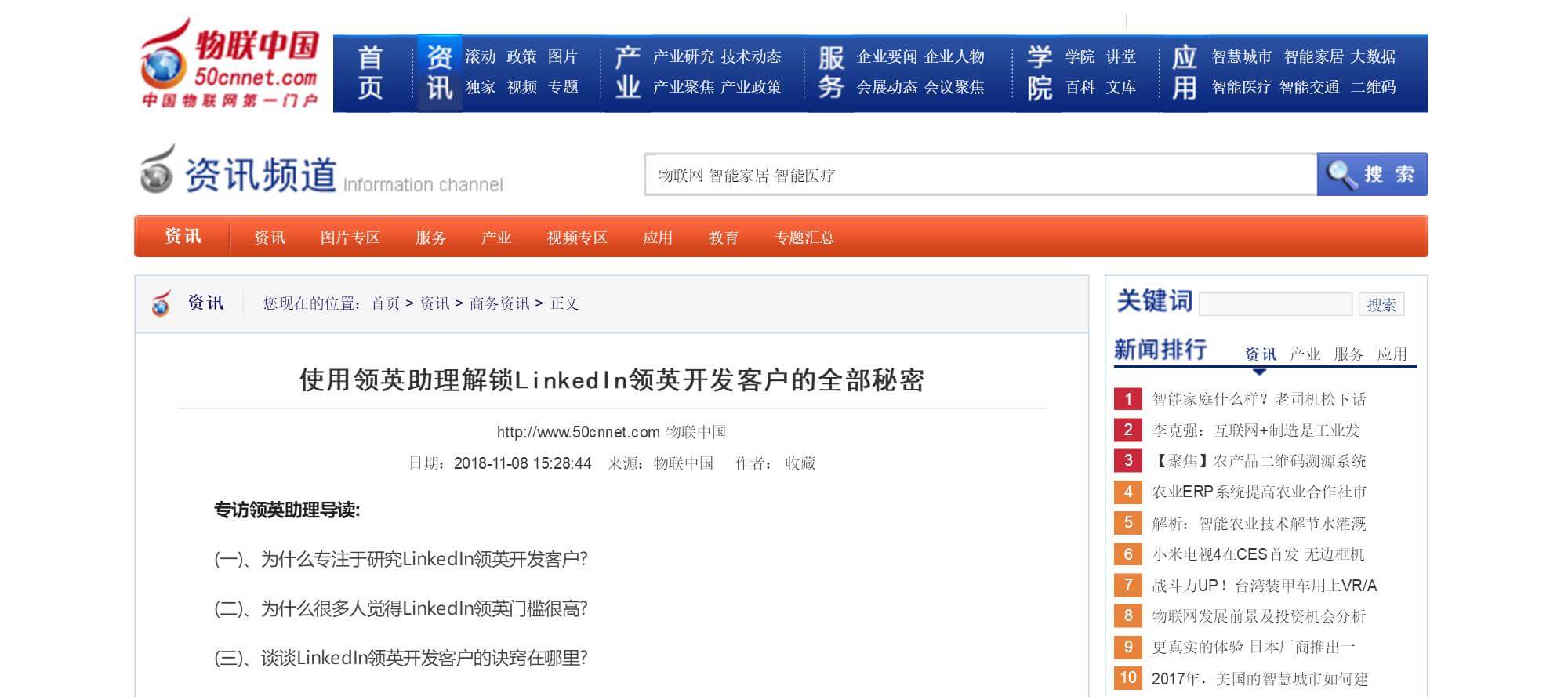Open ranked article 小米电视4在CES首发
Viewport: 1568px width, 697px height.
pyautogui.click(x=1258, y=554)
